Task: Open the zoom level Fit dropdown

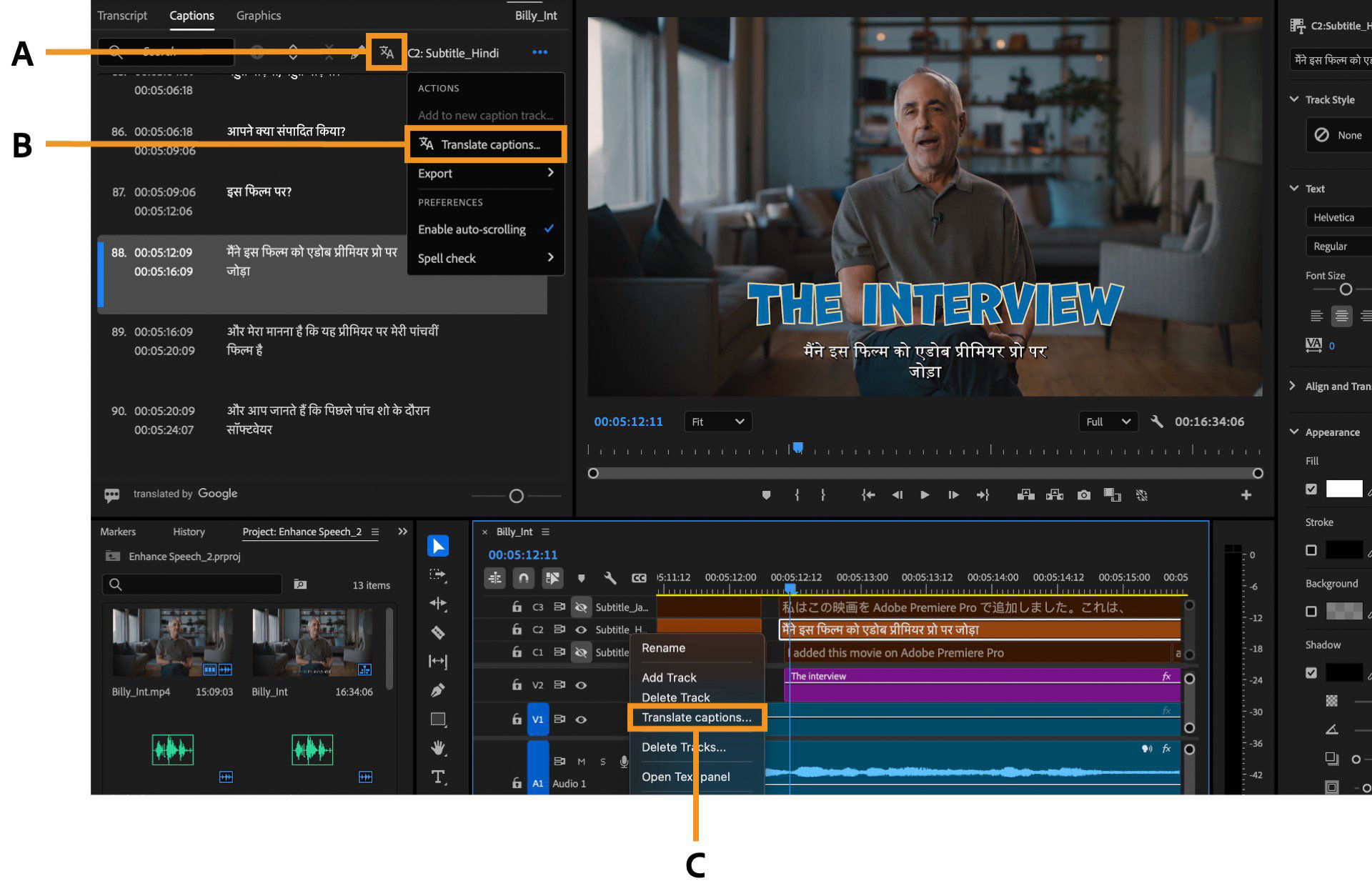Action: [717, 422]
